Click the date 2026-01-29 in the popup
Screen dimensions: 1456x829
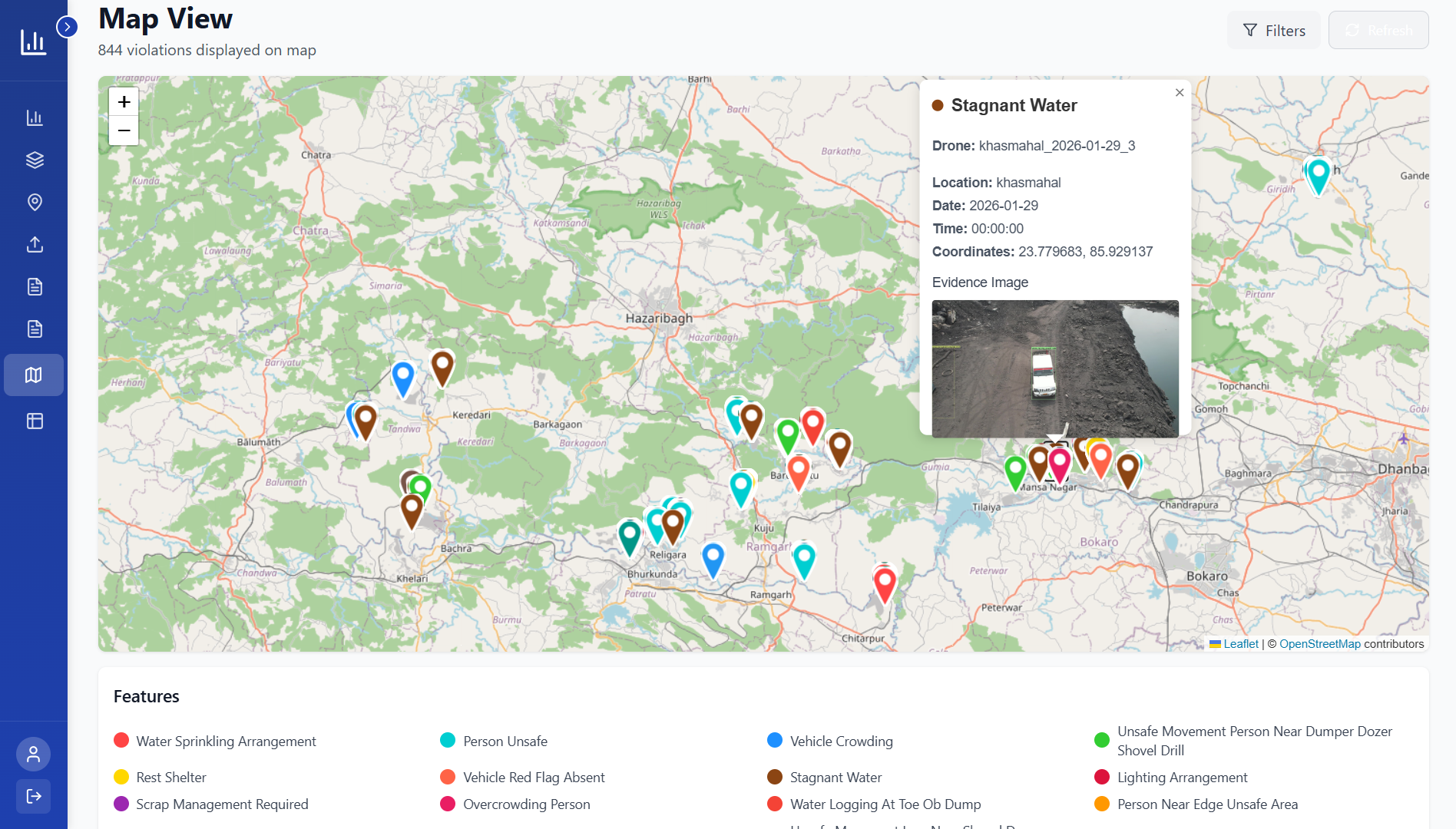[1004, 206]
